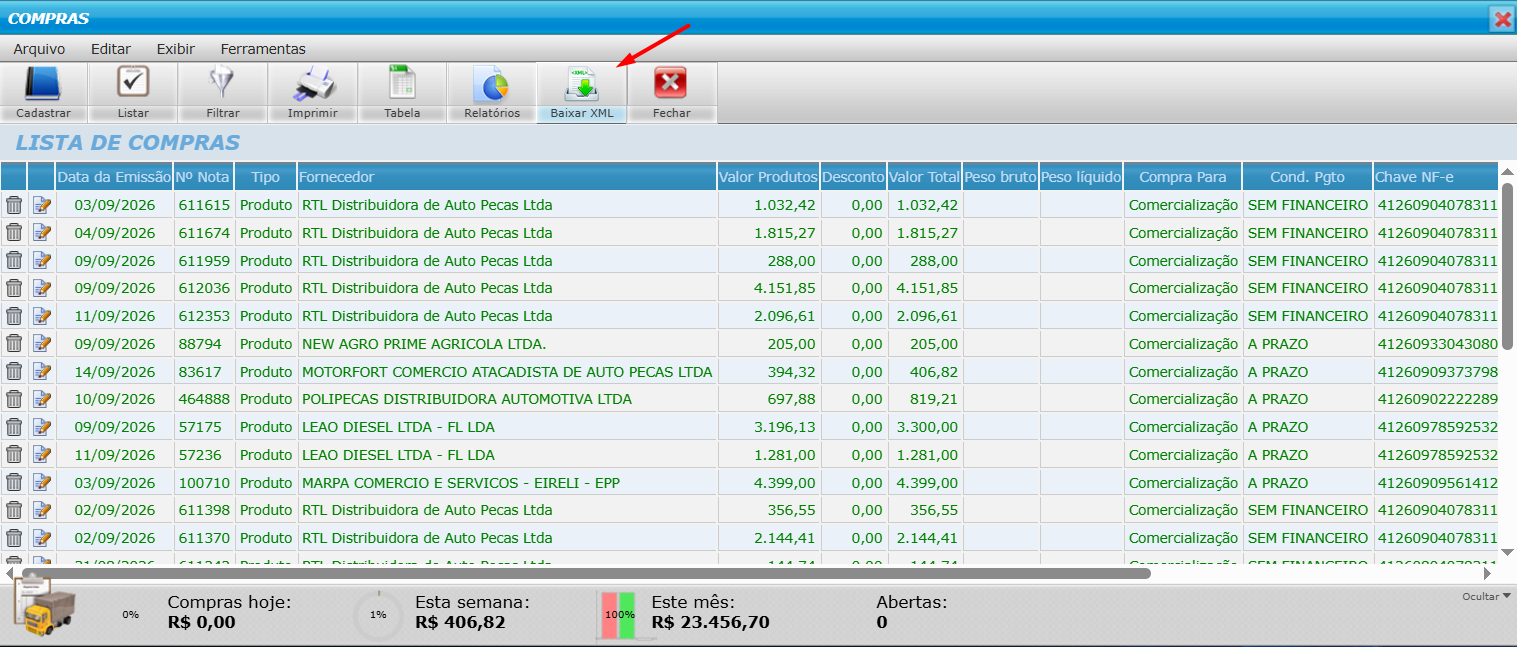Click trash icon for note 88794
The width and height of the screenshot is (1517, 647).
(x=14, y=344)
